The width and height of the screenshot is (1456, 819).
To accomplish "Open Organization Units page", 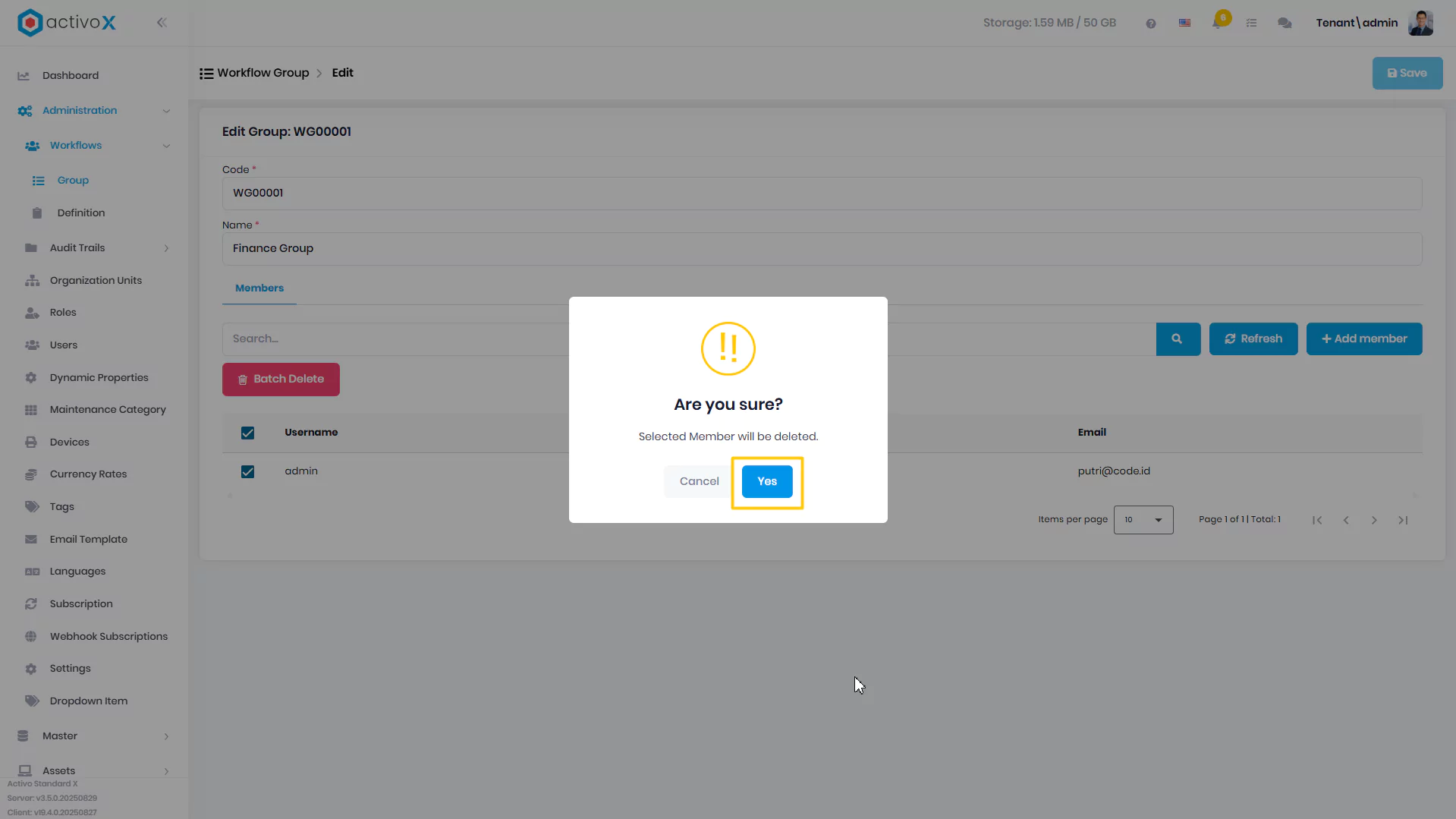I will pos(94,281).
